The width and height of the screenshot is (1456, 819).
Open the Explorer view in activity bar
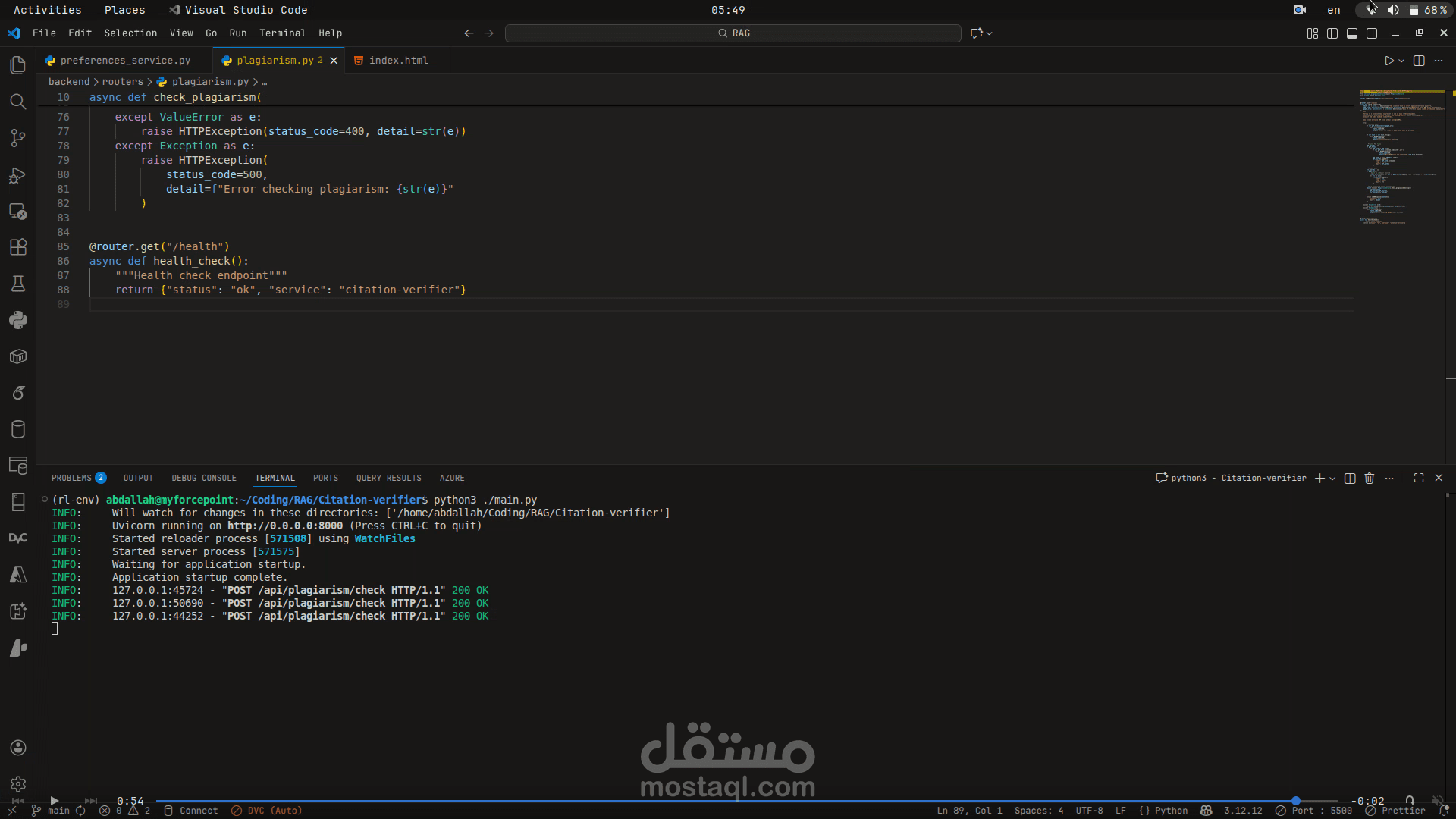coord(18,65)
